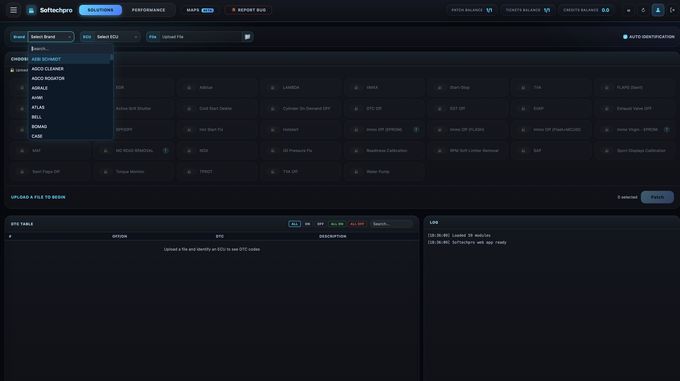The image size is (680, 381).
Task: Choose AEBI SCHMIDT from brand list
Action: tap(69, 59)
